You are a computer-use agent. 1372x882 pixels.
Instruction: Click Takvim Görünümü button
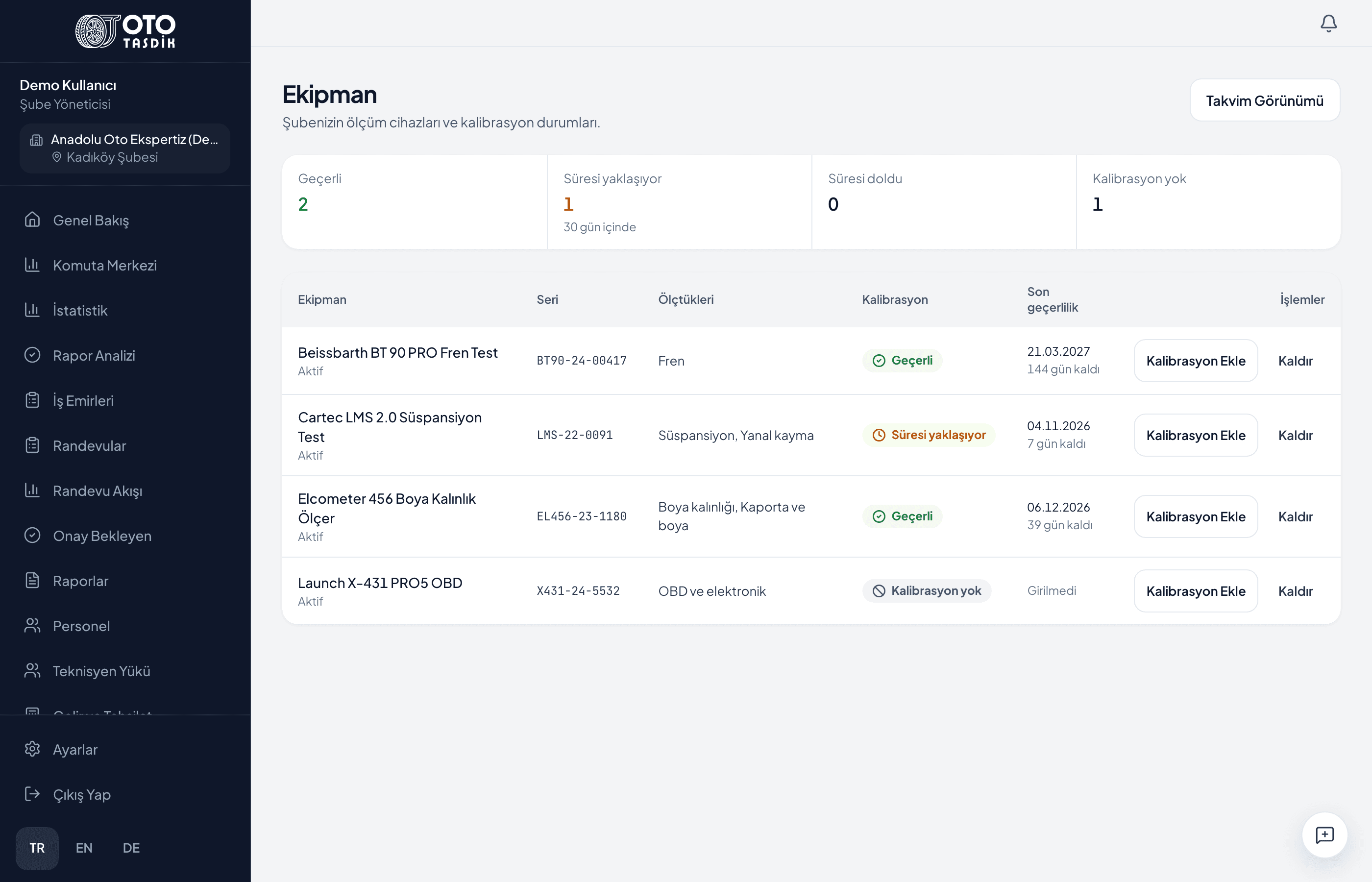point(1264,100)
